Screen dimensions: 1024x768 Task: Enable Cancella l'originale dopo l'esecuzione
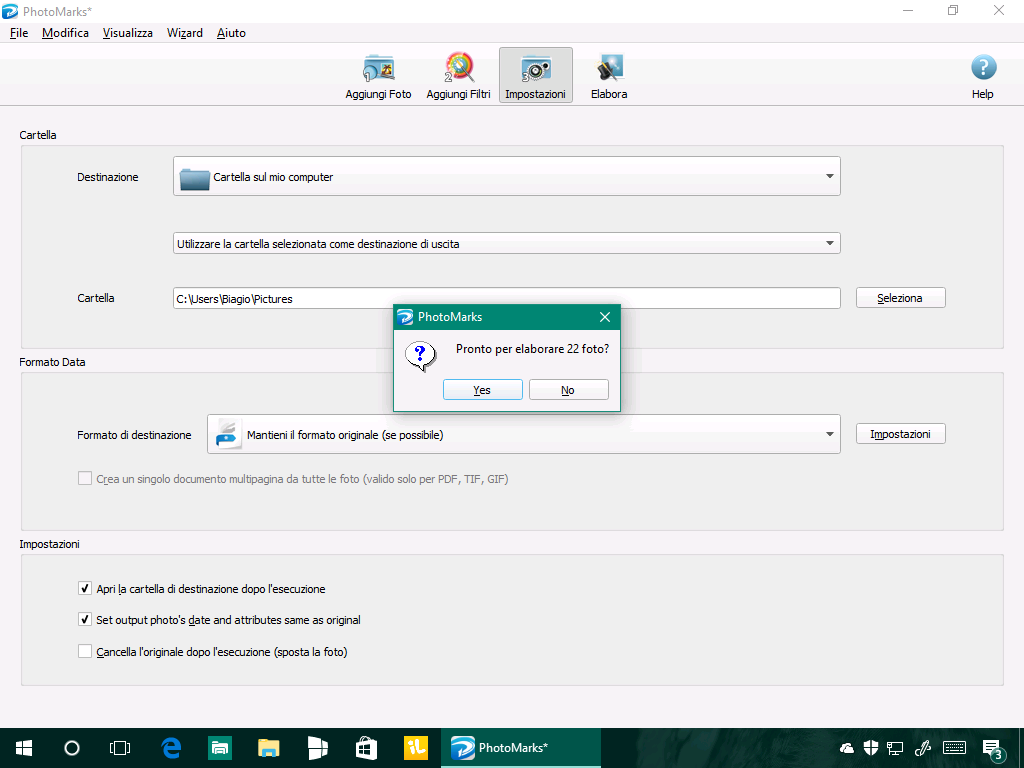pos(85,651)
